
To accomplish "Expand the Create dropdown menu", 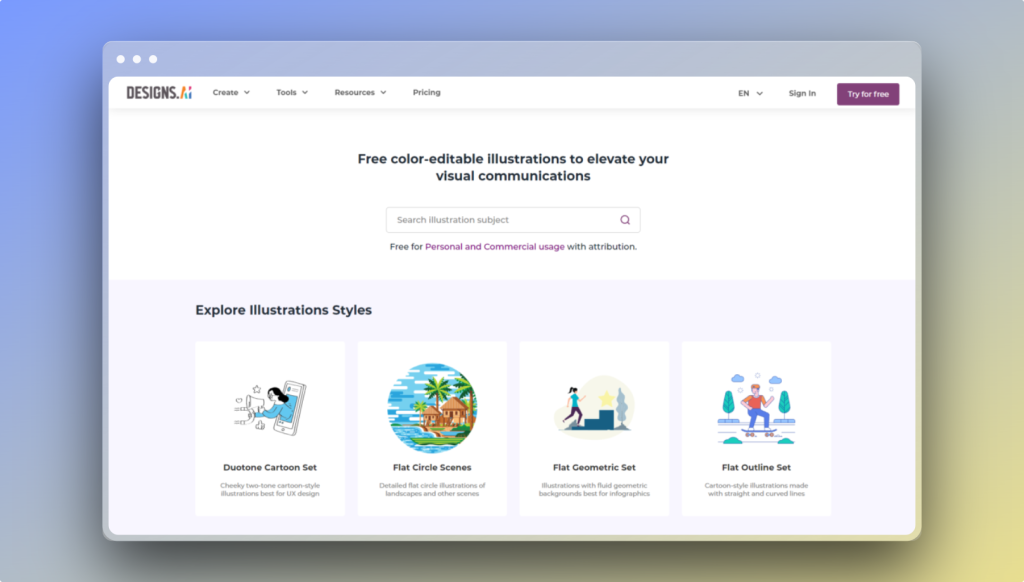I will (231, 93).
